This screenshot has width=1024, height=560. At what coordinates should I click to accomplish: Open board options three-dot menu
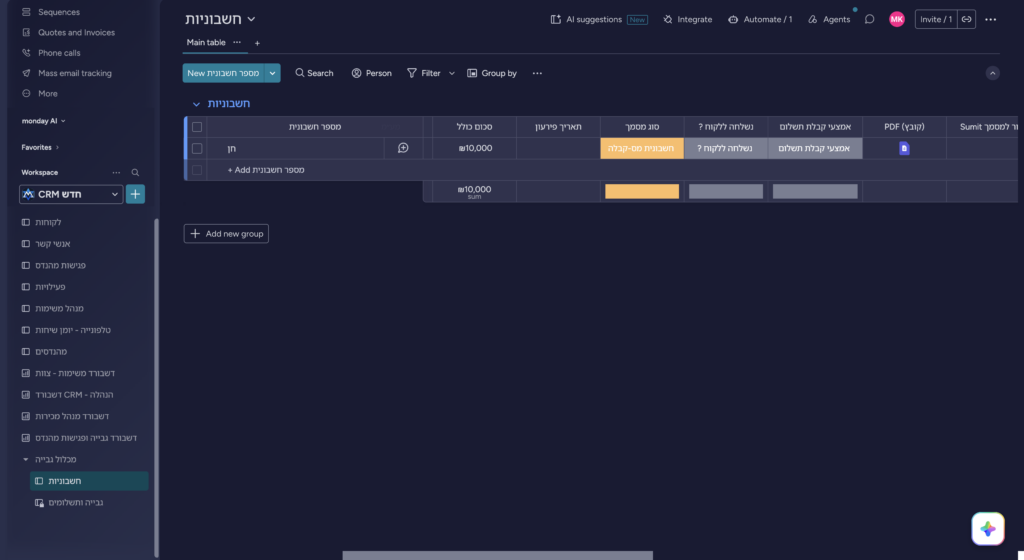coord(991,20)
